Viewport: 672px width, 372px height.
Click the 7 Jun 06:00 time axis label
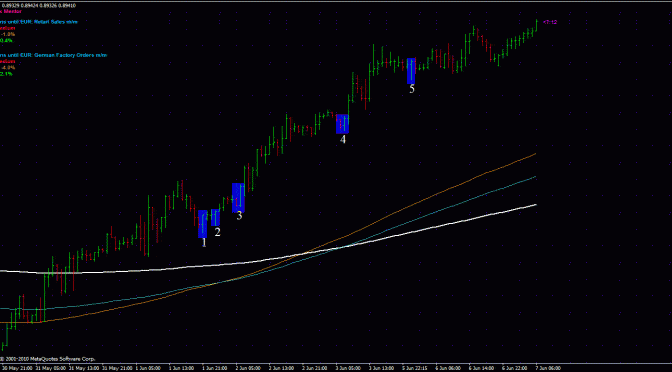pyautogui.click(x=546, y=368)
